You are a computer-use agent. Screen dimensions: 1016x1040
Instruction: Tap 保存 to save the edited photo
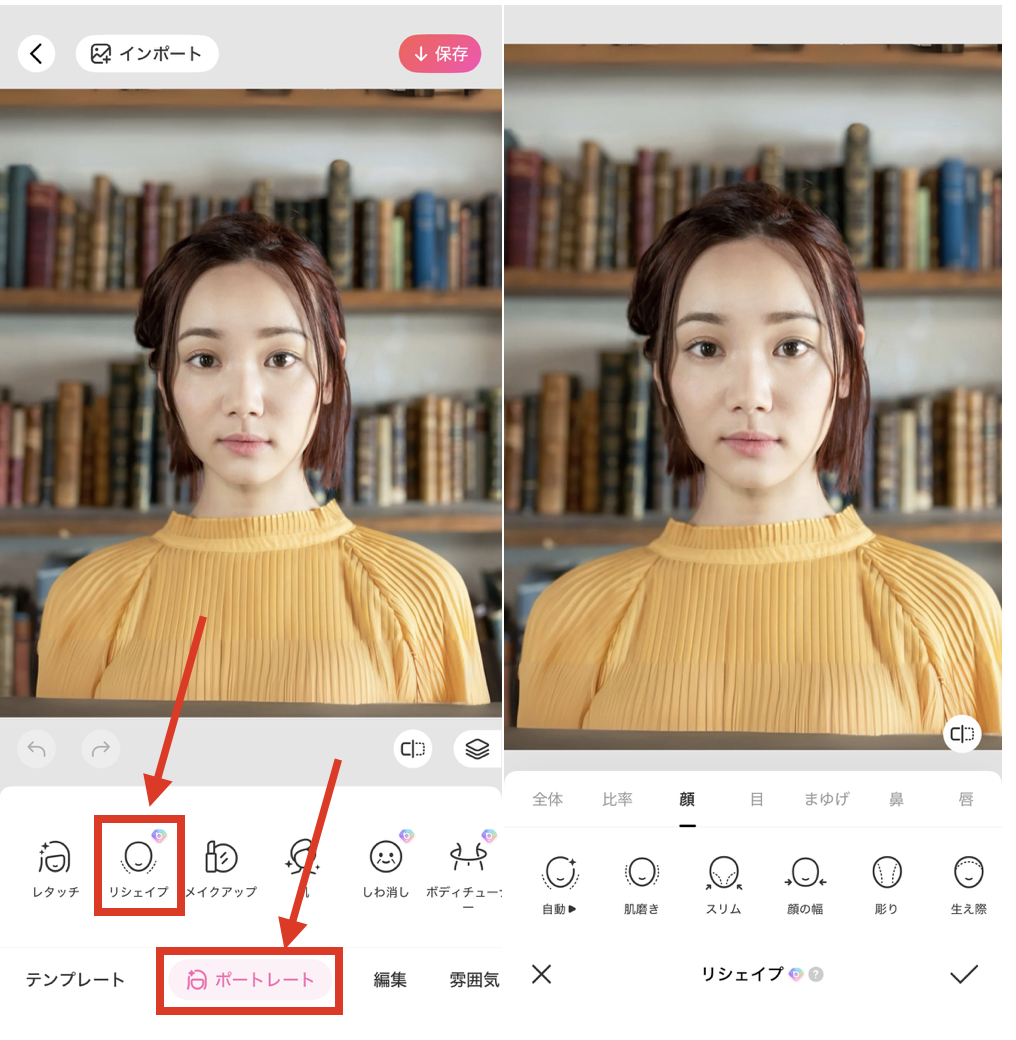click(x=440, y=54)
